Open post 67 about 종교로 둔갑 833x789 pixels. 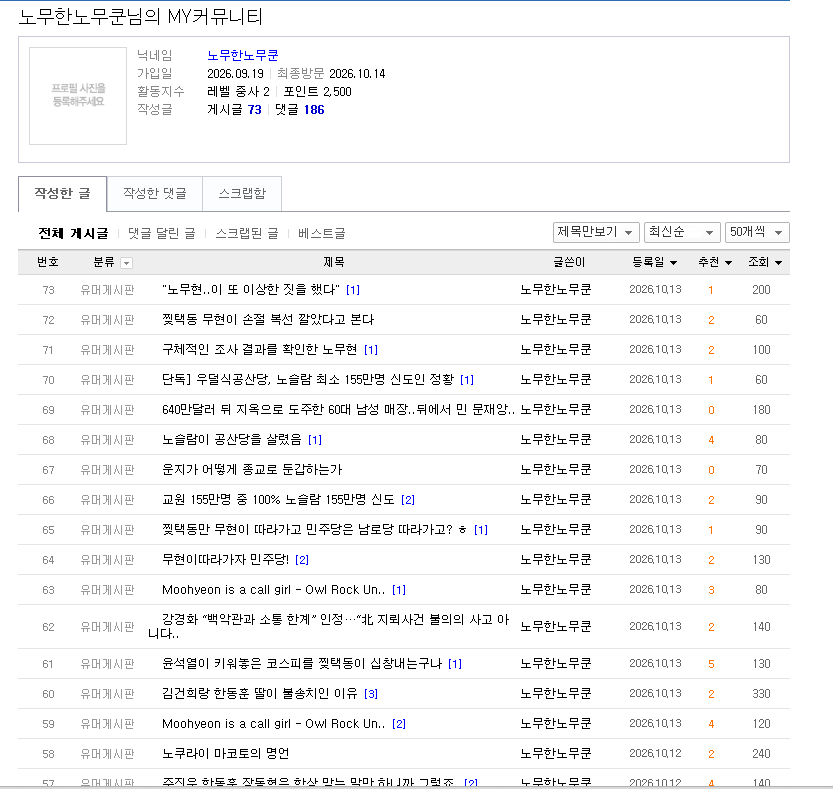[252, 470]
